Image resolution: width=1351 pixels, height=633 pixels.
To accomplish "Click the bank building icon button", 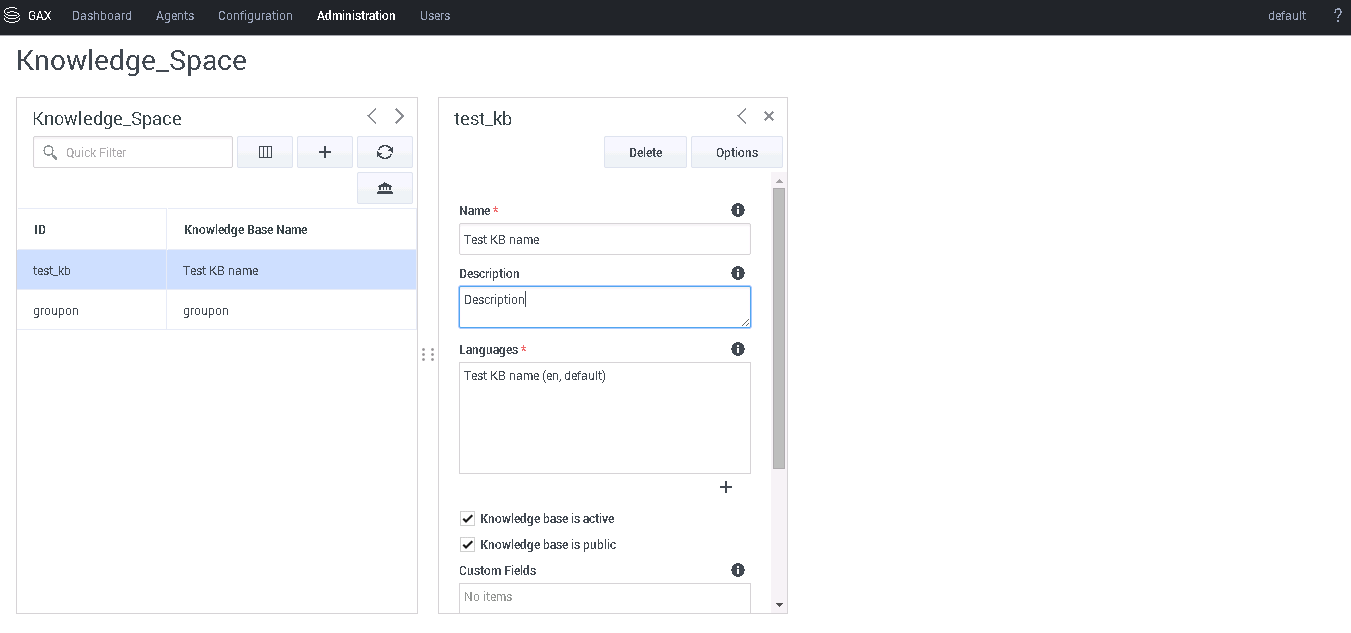I will click(385, 188).
